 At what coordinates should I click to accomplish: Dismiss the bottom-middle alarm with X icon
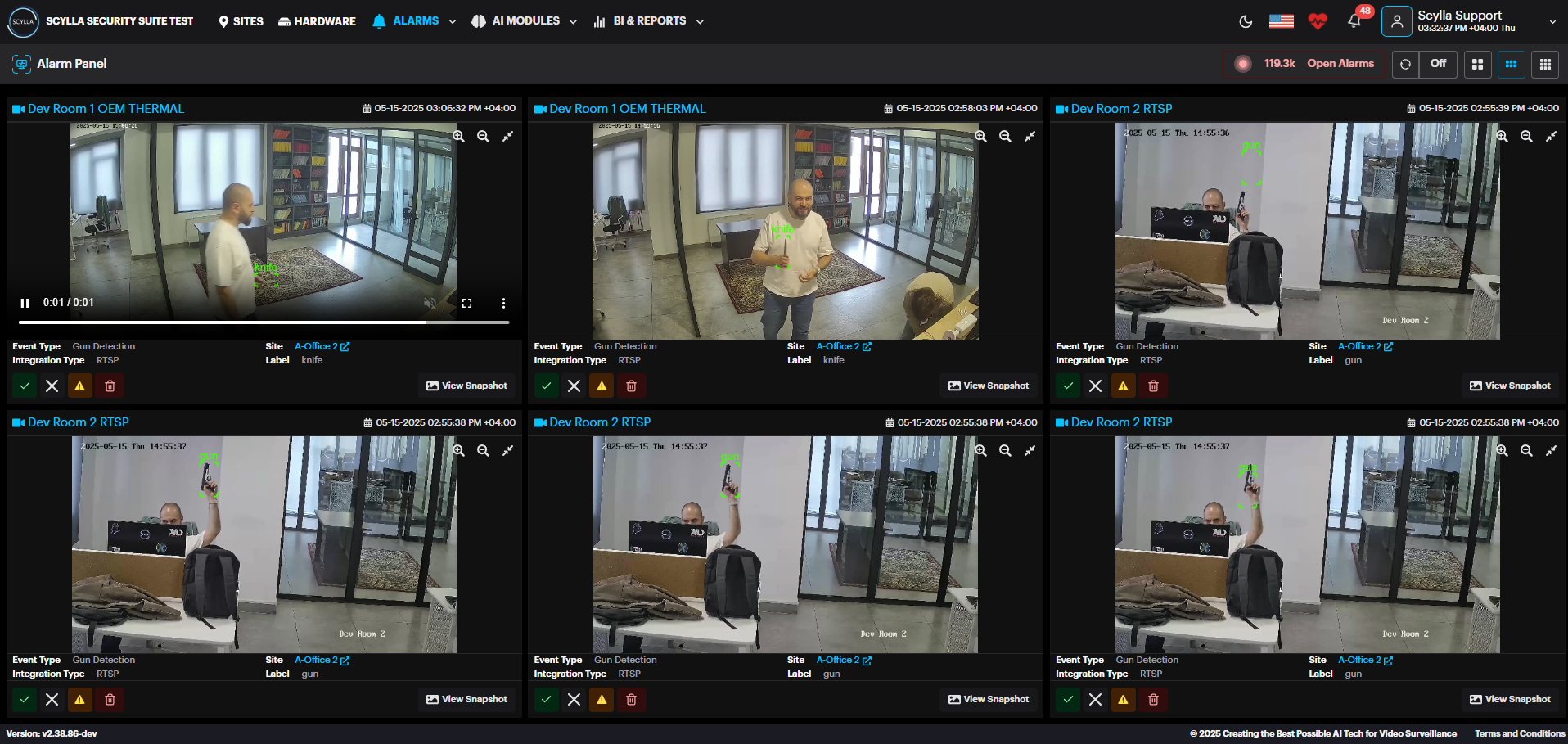pyautogui.click(x=574, y=699)
